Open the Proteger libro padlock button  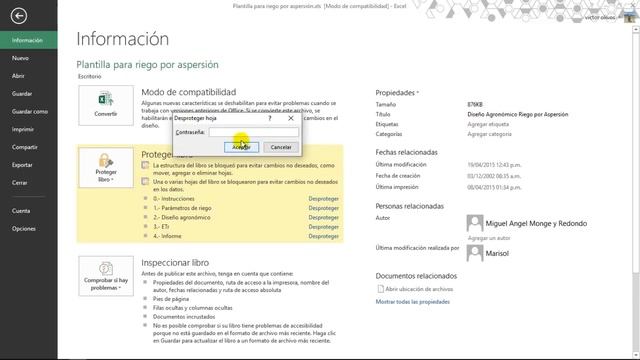106,168
